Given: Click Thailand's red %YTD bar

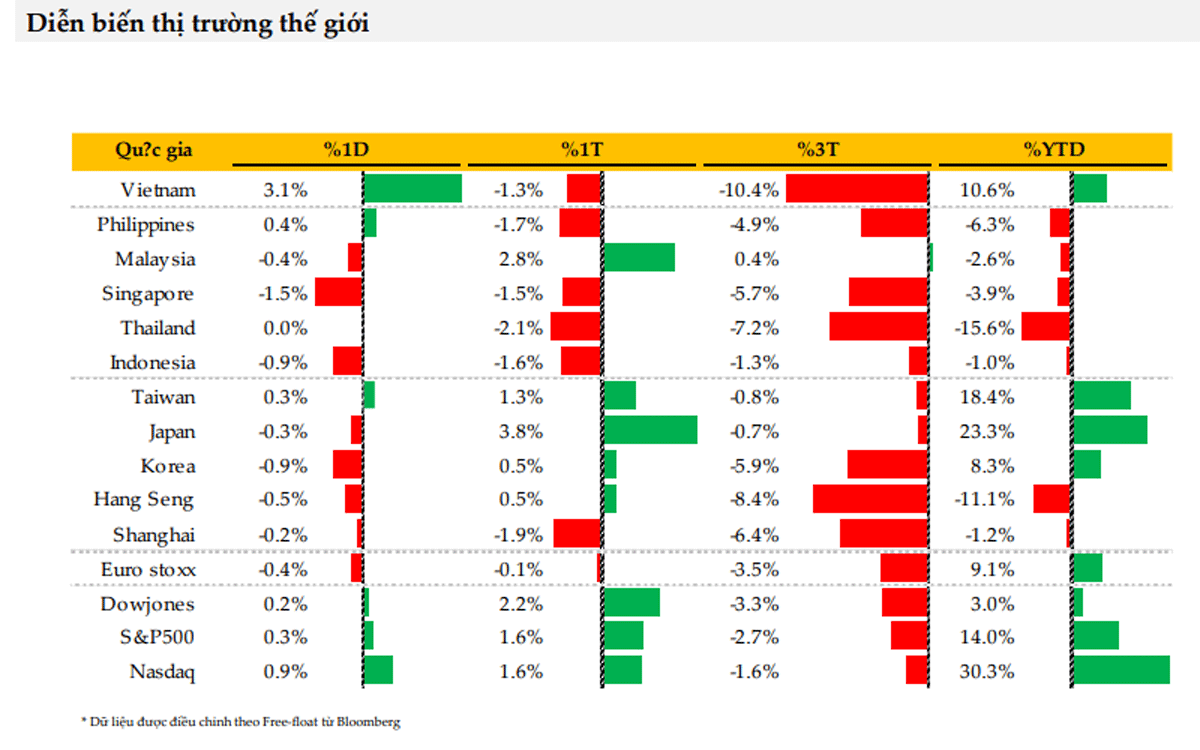Looking at the screenshot, I should coord(1045,327).
